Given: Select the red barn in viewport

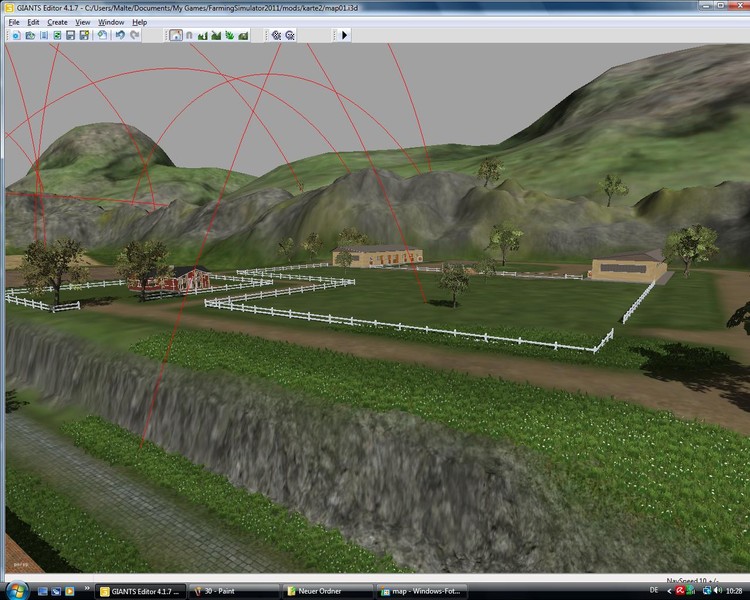Looking at the screenshot, I should click(171, 280).
